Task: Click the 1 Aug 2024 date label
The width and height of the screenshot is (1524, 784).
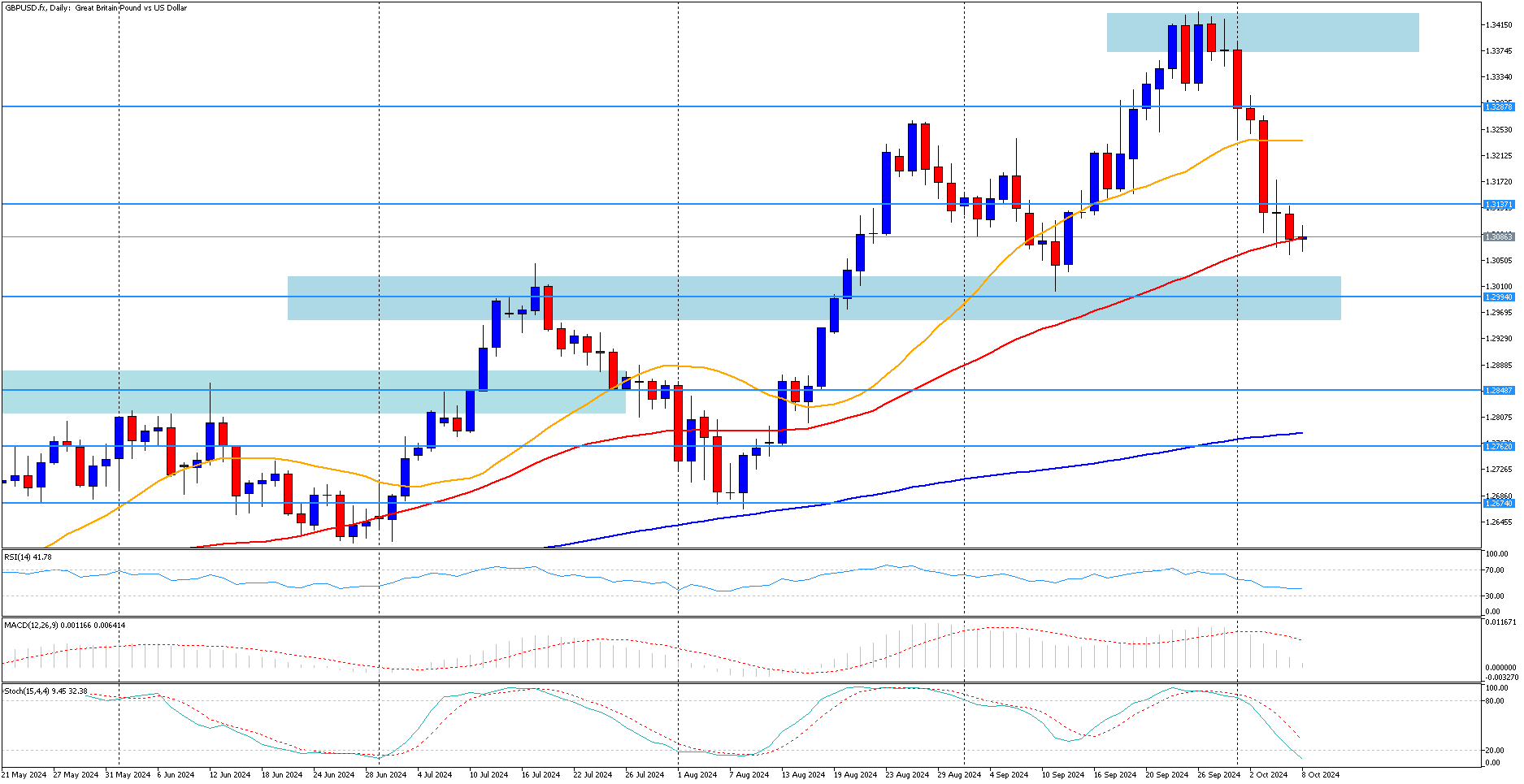Action: point(697,774)
